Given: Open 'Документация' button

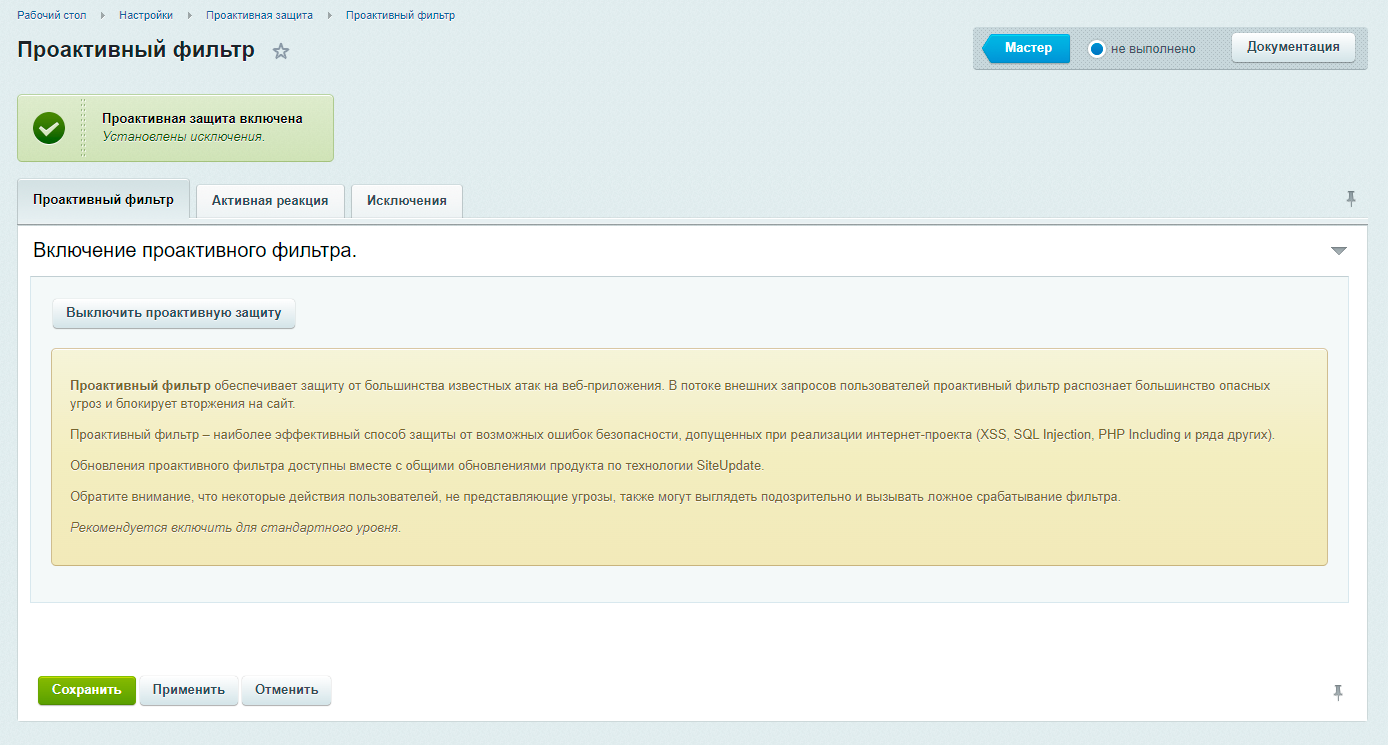Looking at the screenshot, I should tap(1293, 47).
